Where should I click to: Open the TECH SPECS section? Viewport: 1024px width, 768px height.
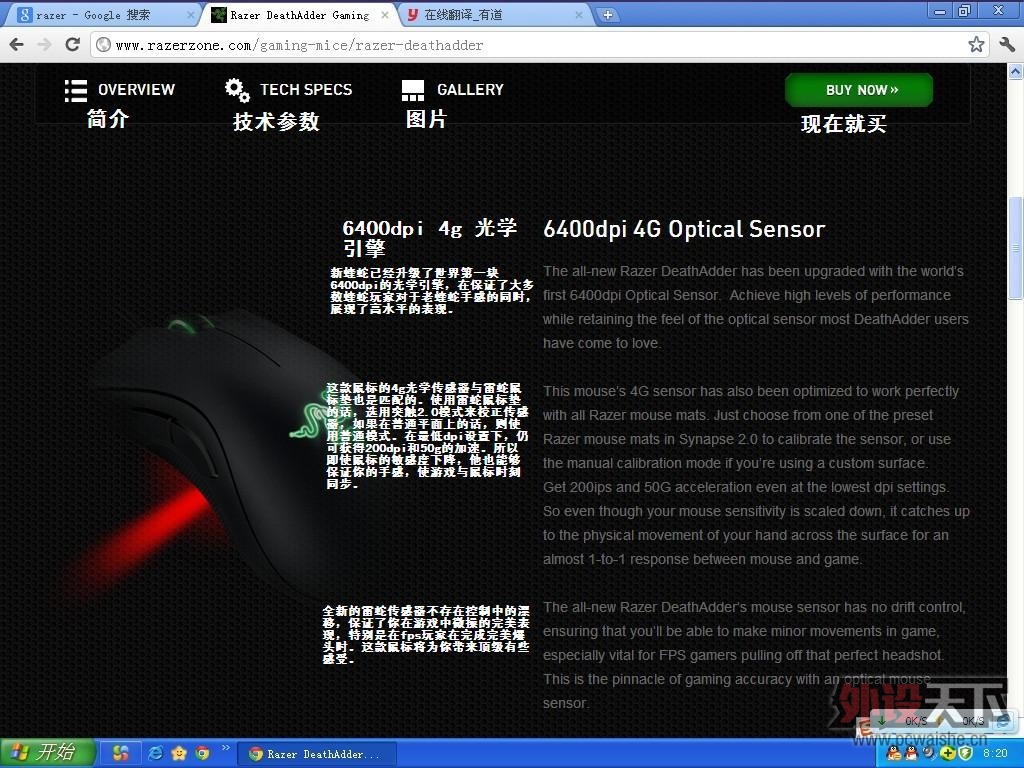[306, 89]
